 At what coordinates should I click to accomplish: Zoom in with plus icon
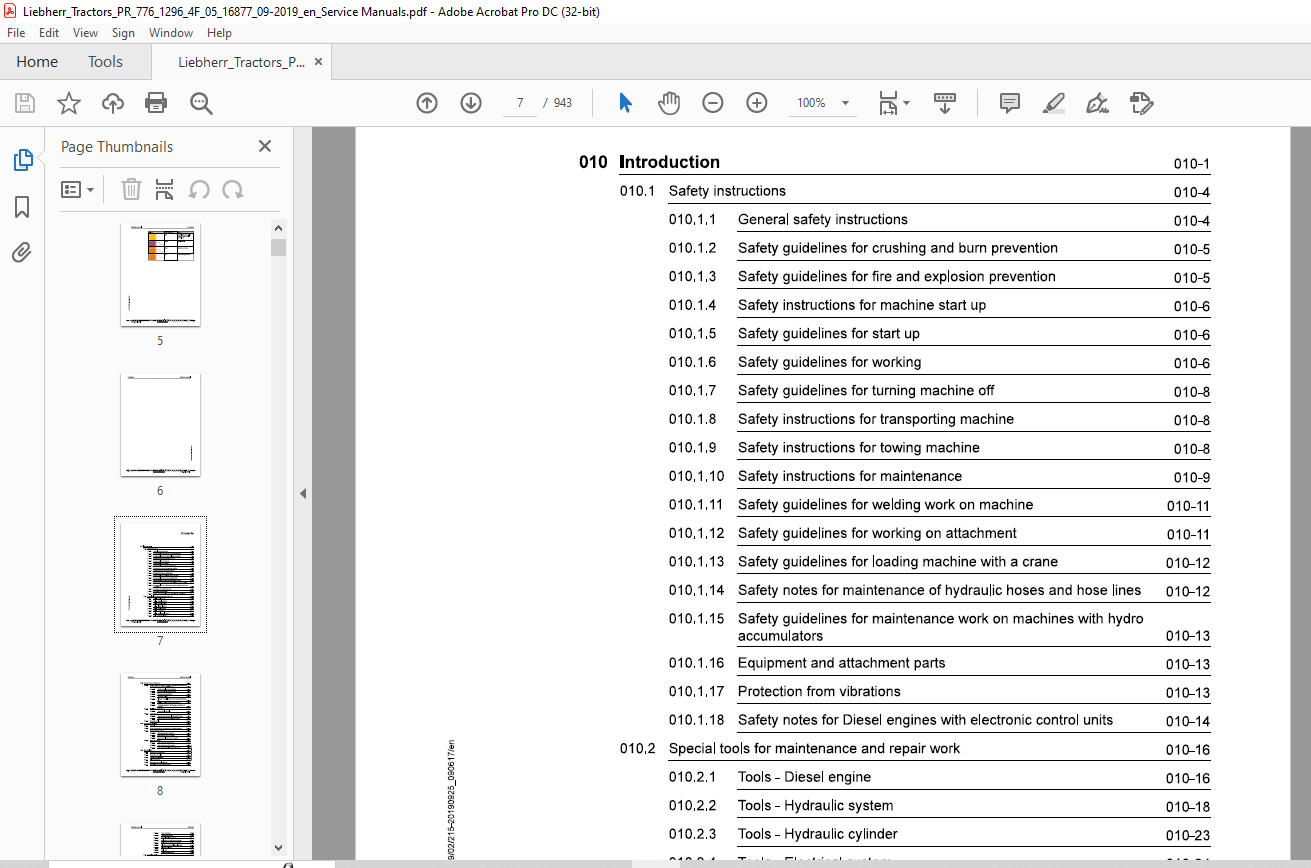[x=757, y=103]
